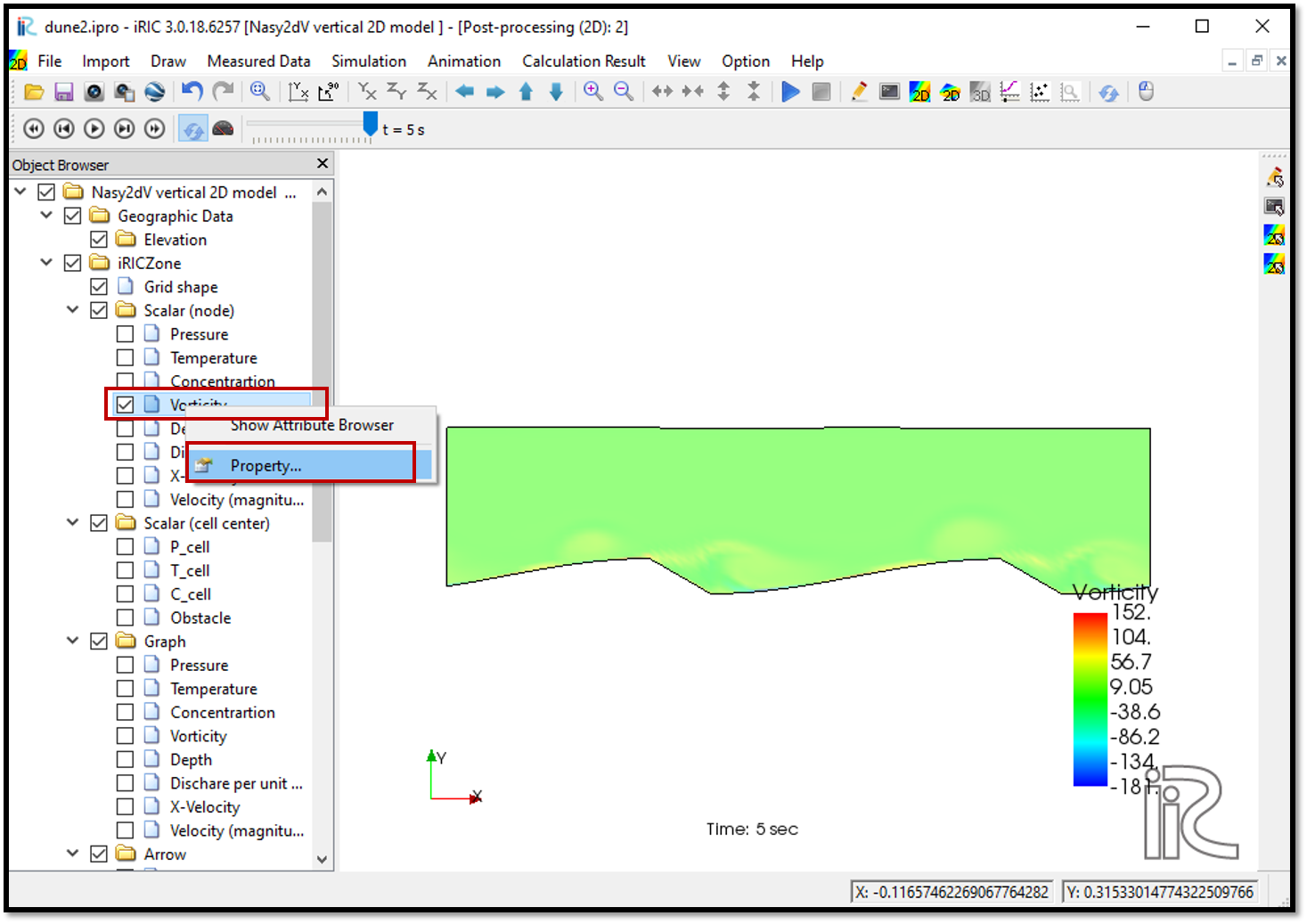This screenshot has width=1307, height=924.
Task: Open the Calculation Result menu
Action: (584, 61)
